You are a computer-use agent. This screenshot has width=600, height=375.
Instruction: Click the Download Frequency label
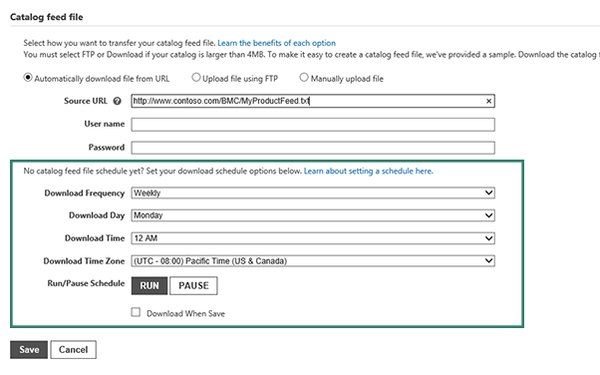(x=85, y=193)
